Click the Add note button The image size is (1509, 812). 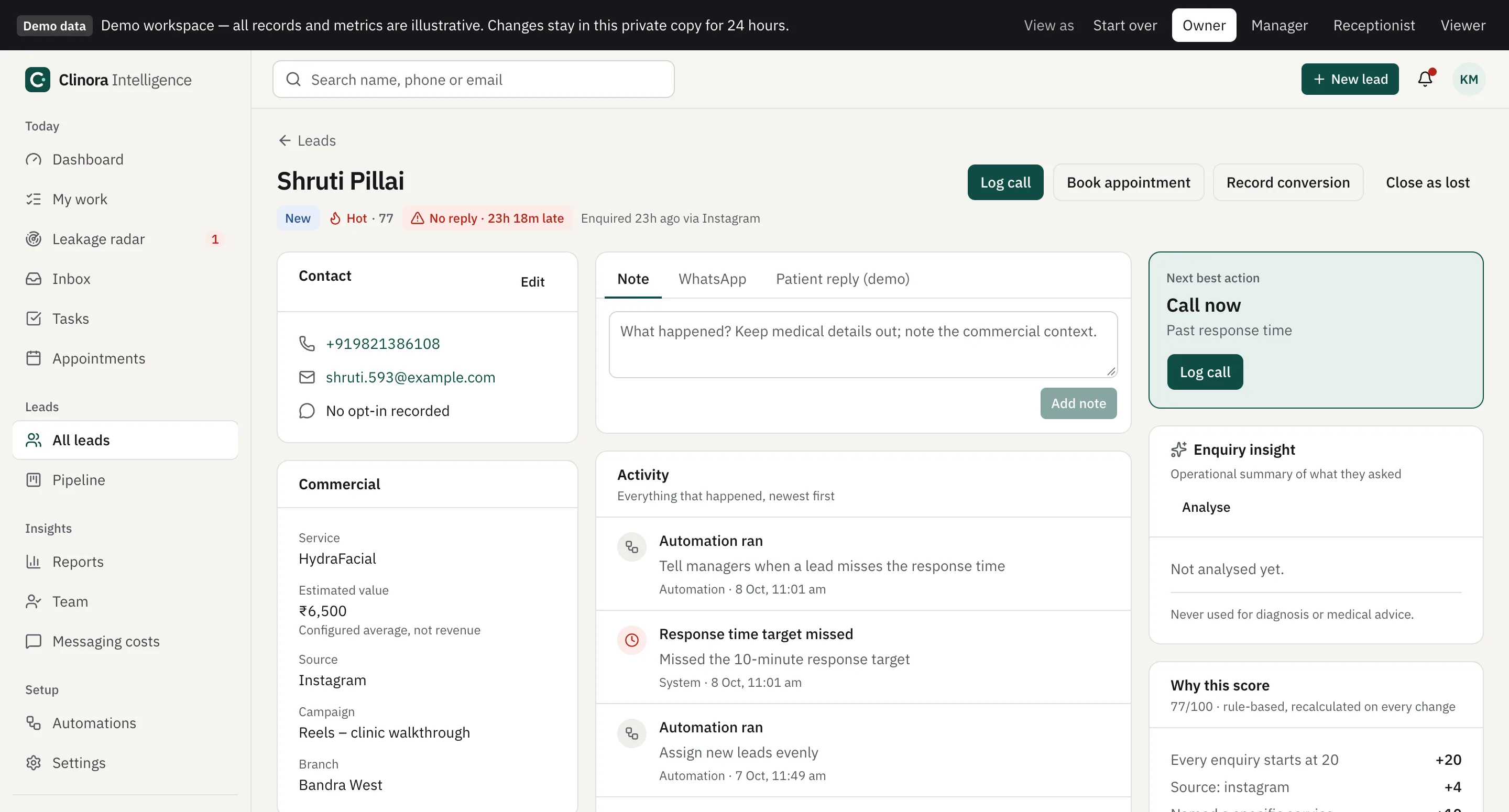1078,403
